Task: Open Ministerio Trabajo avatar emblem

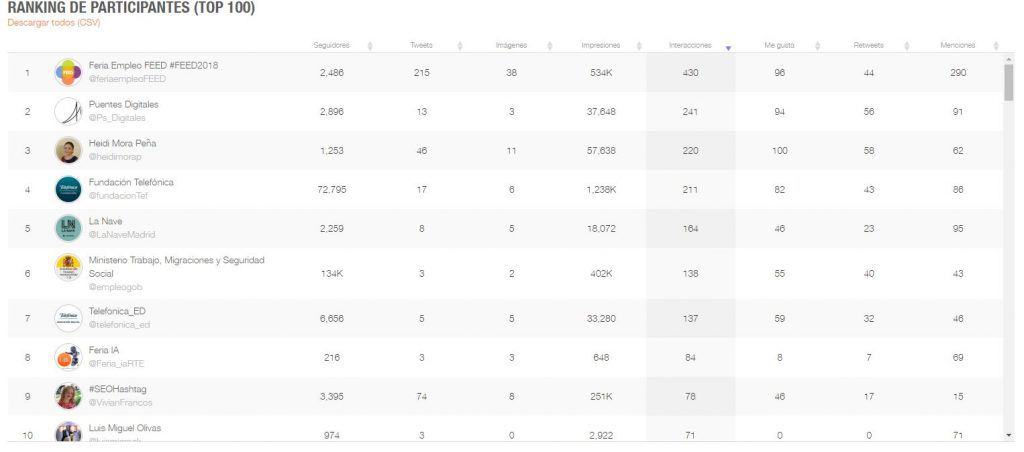Action: tap(69, 267)
